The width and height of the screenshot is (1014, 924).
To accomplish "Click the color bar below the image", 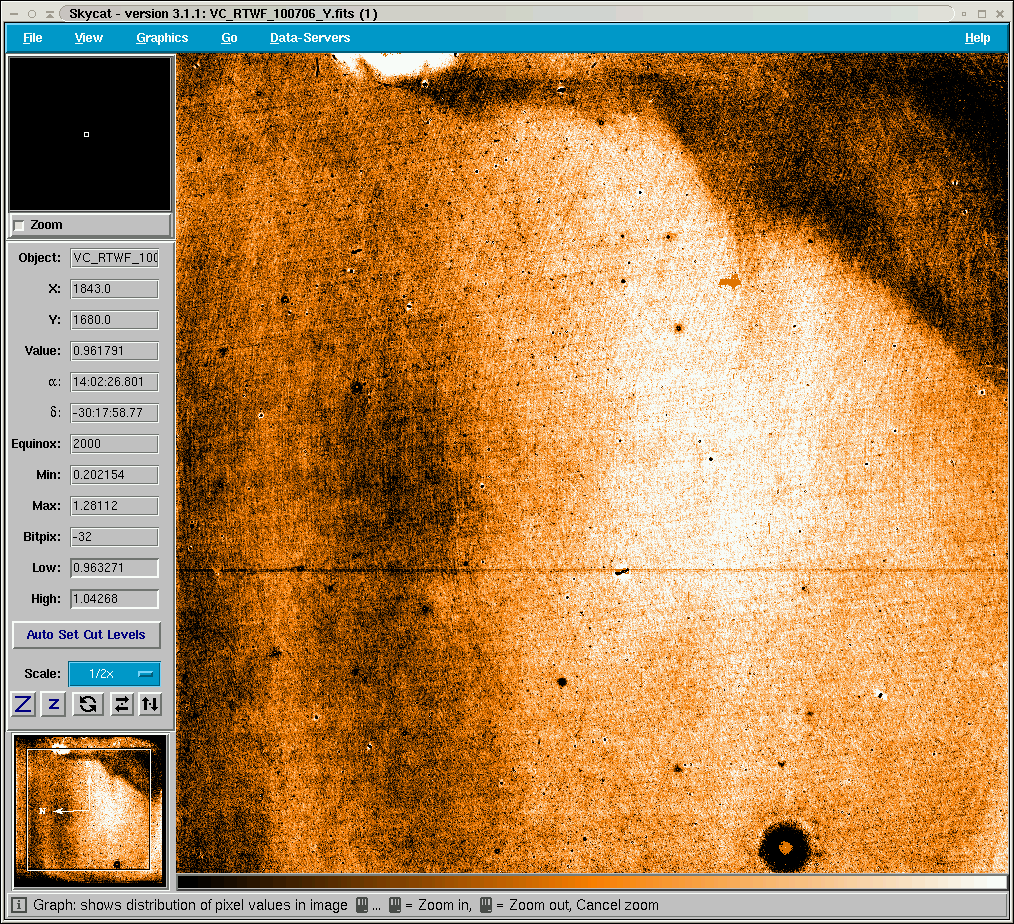I will (592, 881).
